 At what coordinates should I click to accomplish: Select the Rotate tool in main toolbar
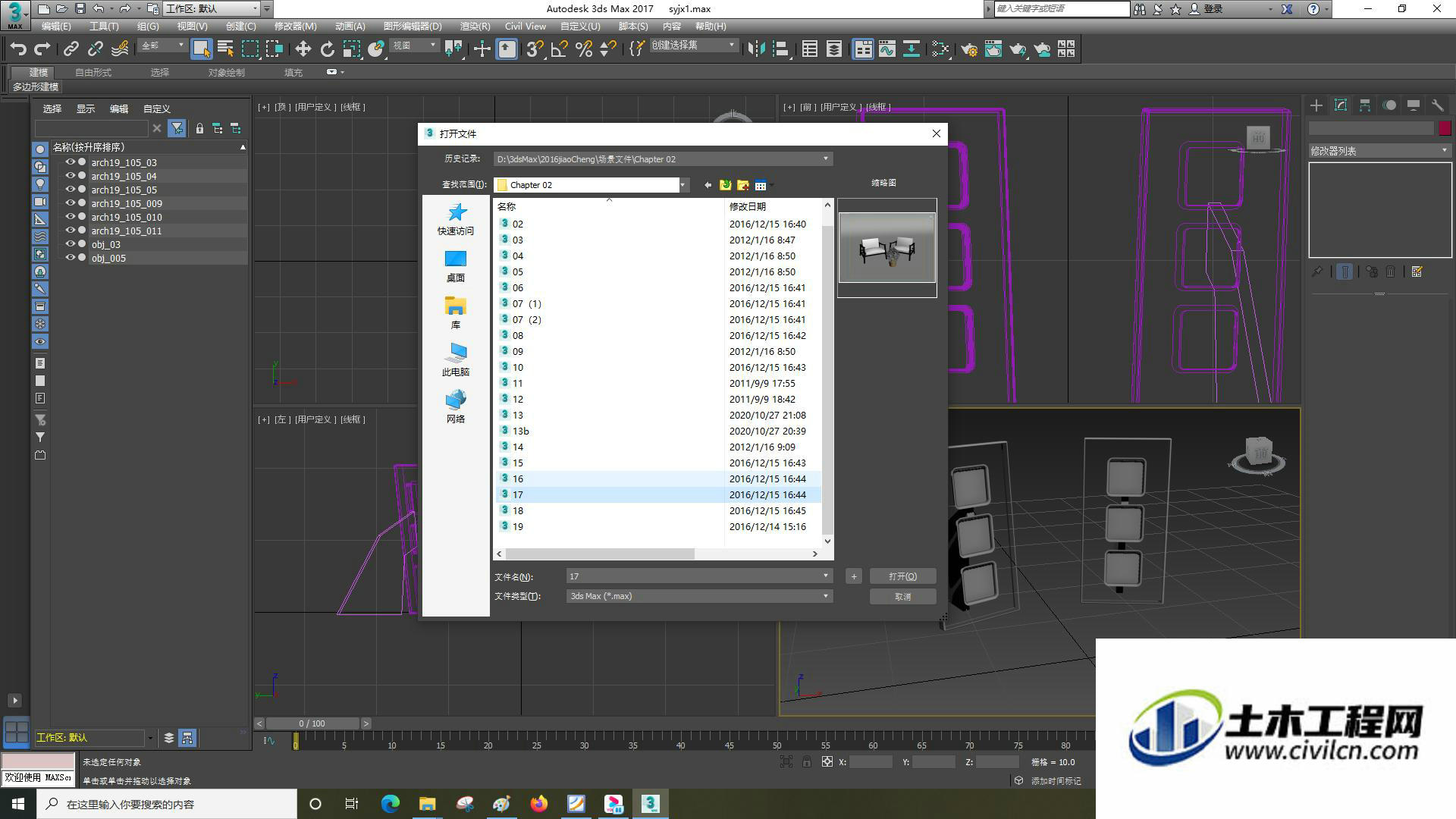point(327,49)
